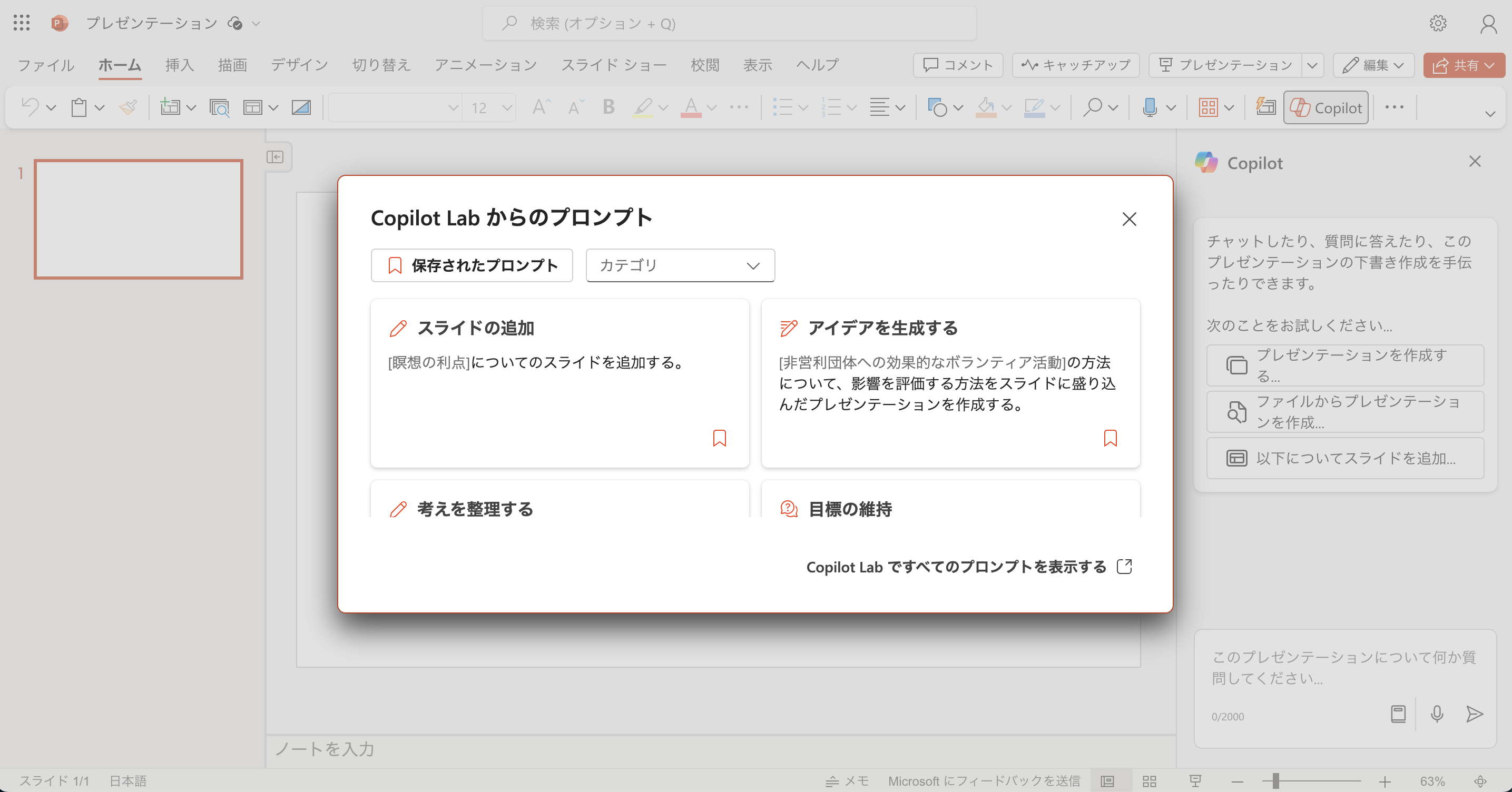Expand the 共有 share dropdown

pos(1489,65)
